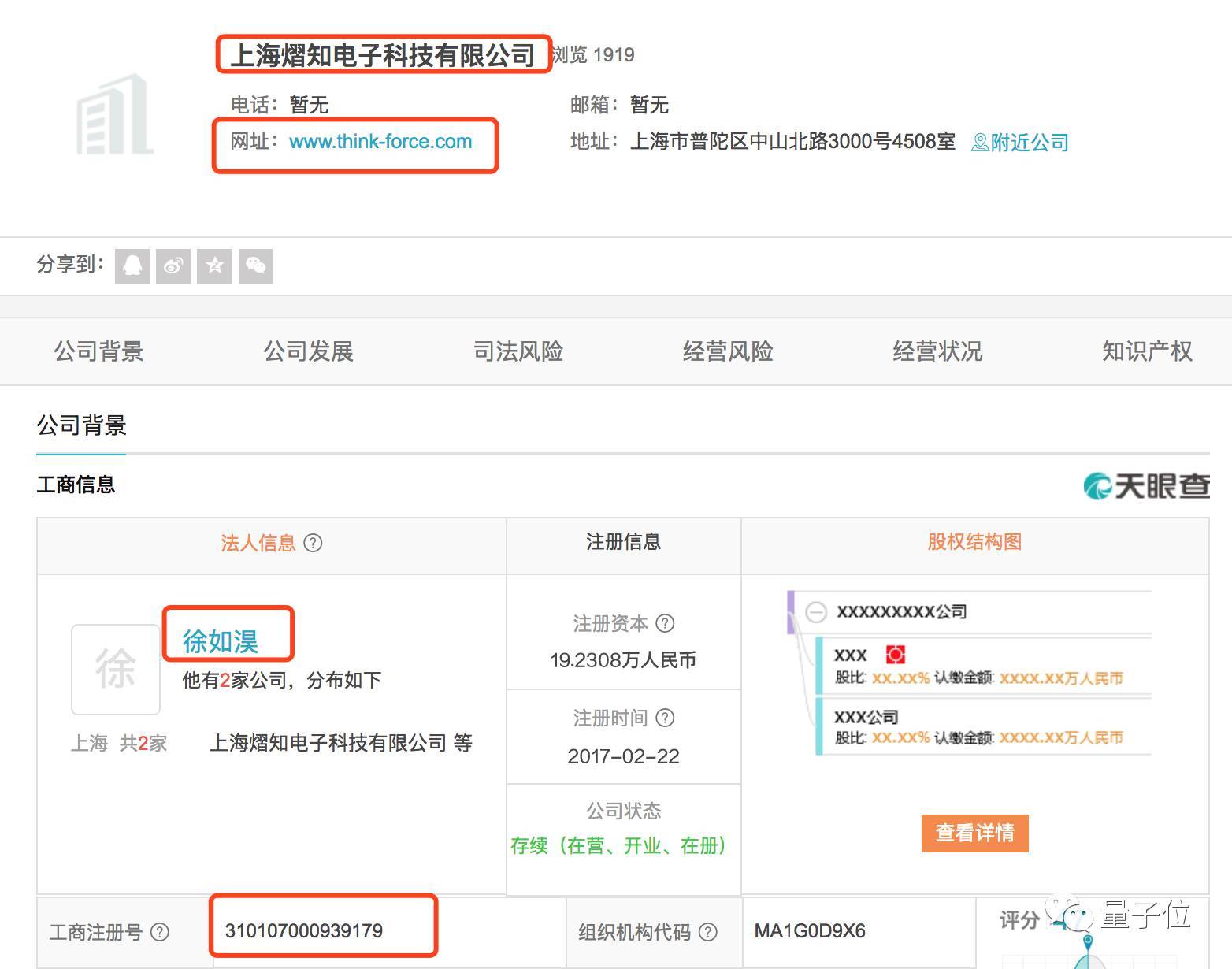Click the 股权结构图 header

pos(974,542)
